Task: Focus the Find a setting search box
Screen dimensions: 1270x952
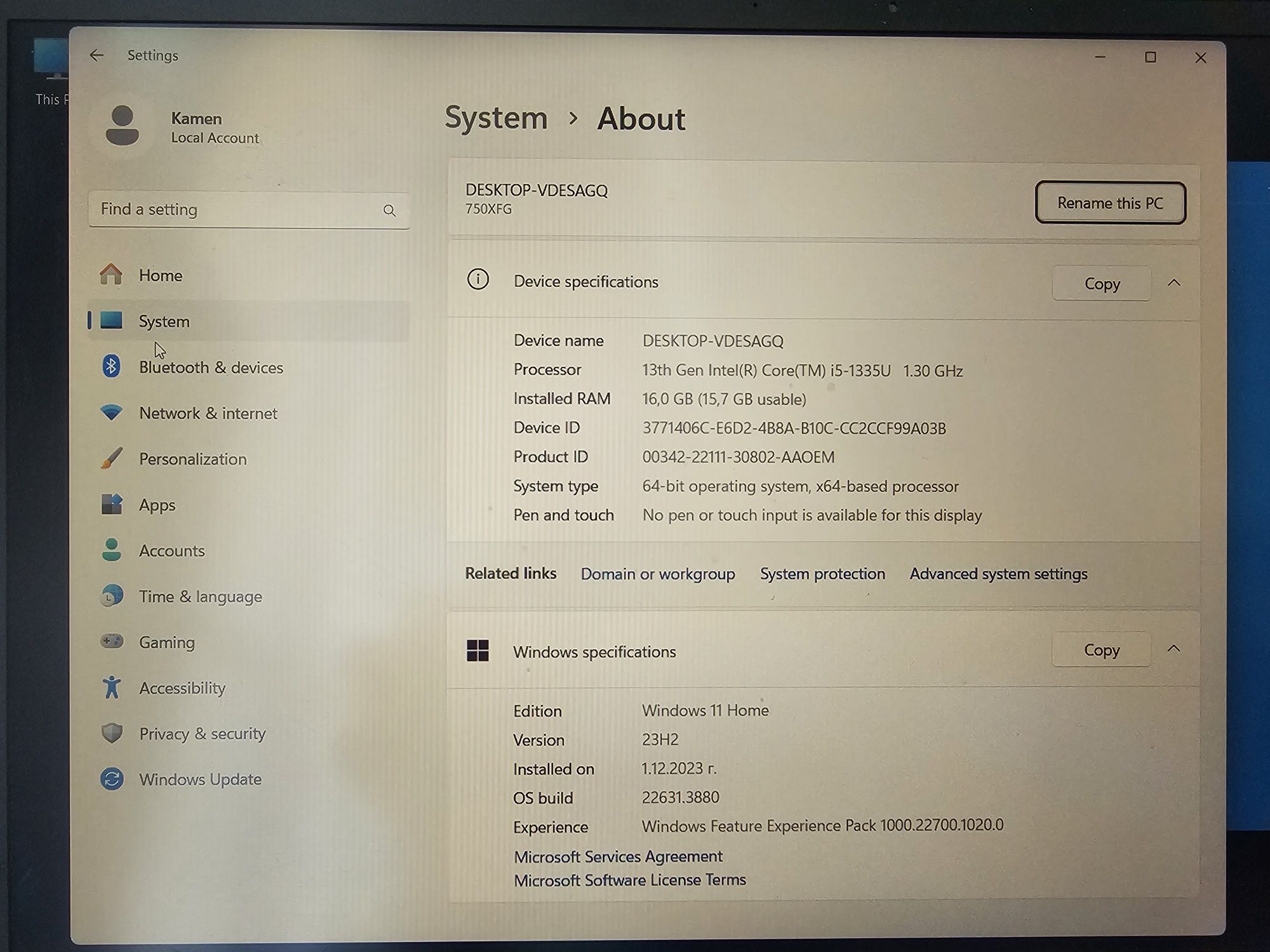Action: pos(249,210)
